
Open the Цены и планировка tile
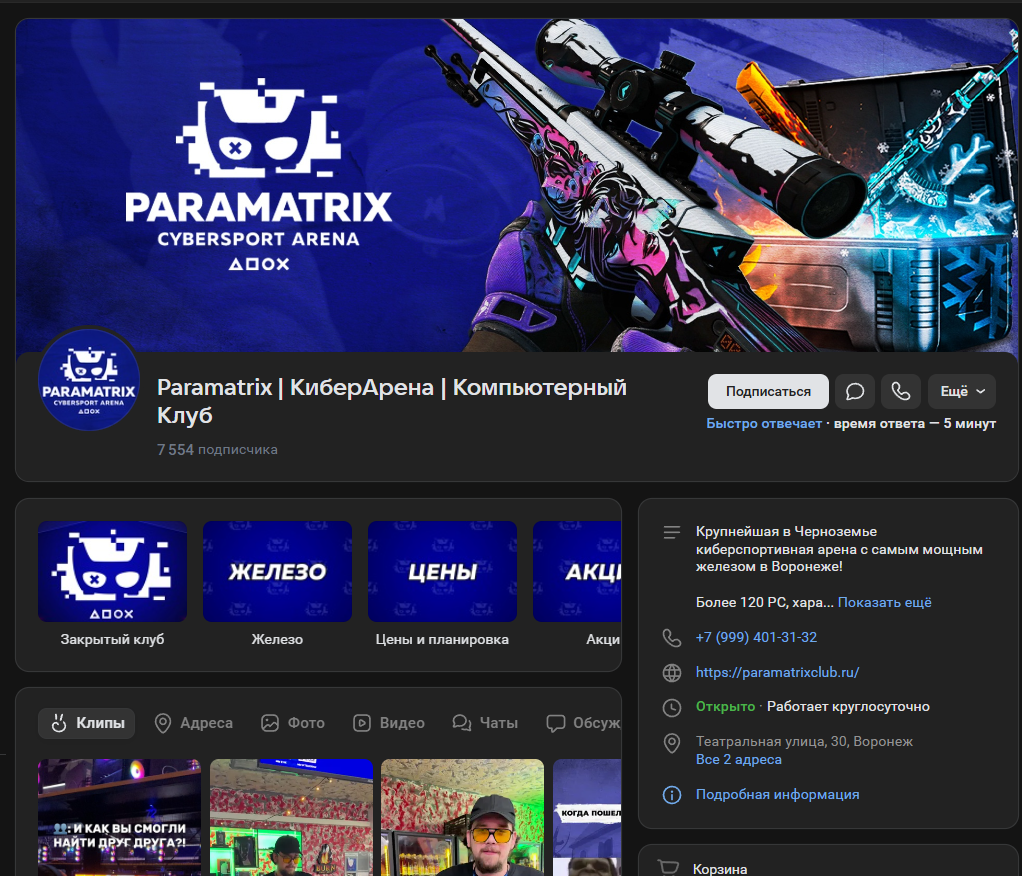[x=442, y=584]
